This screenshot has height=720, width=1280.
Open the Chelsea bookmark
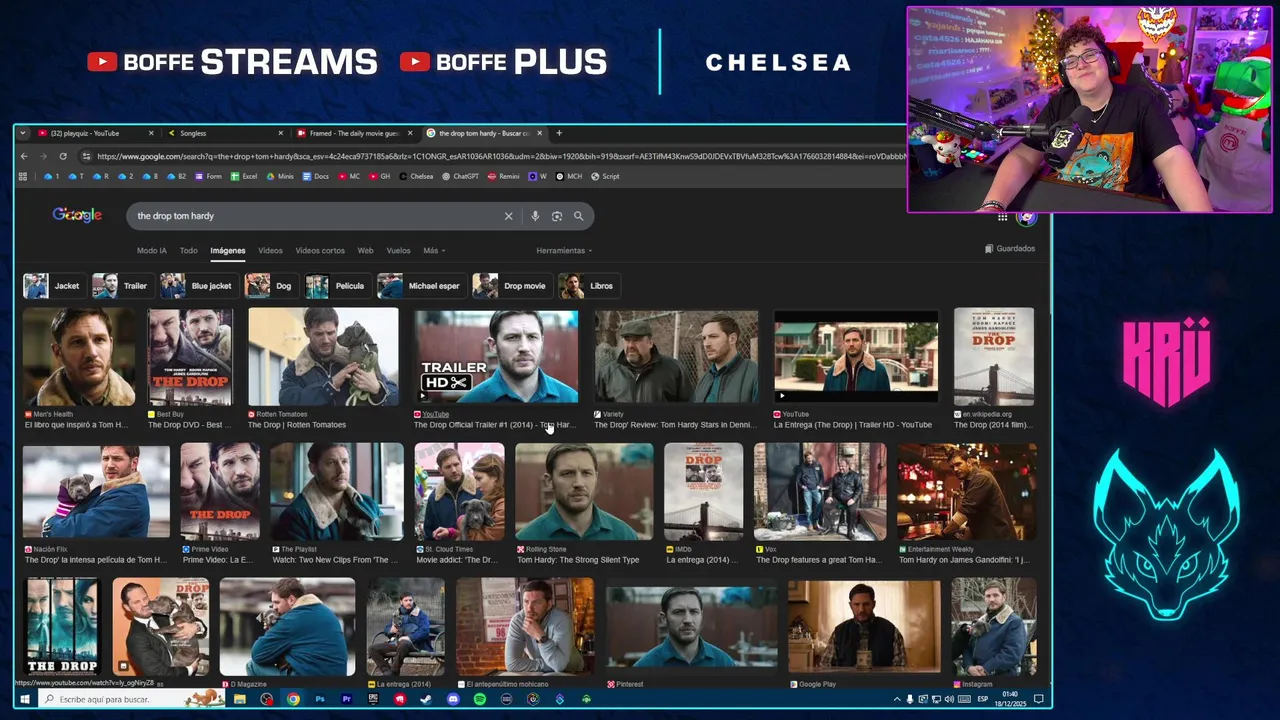click(416, 176)
